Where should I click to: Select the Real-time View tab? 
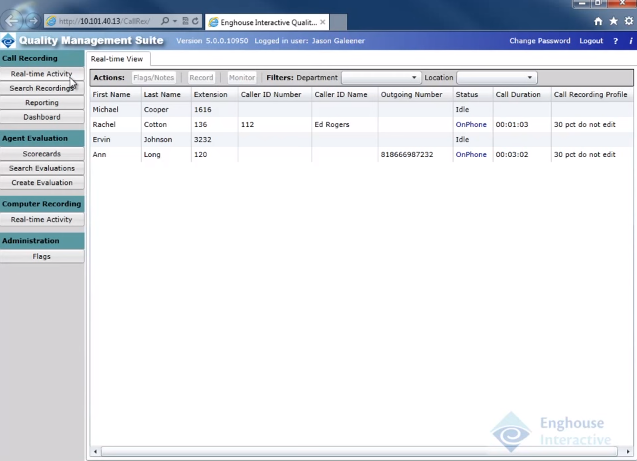click(x=117, y=59)
